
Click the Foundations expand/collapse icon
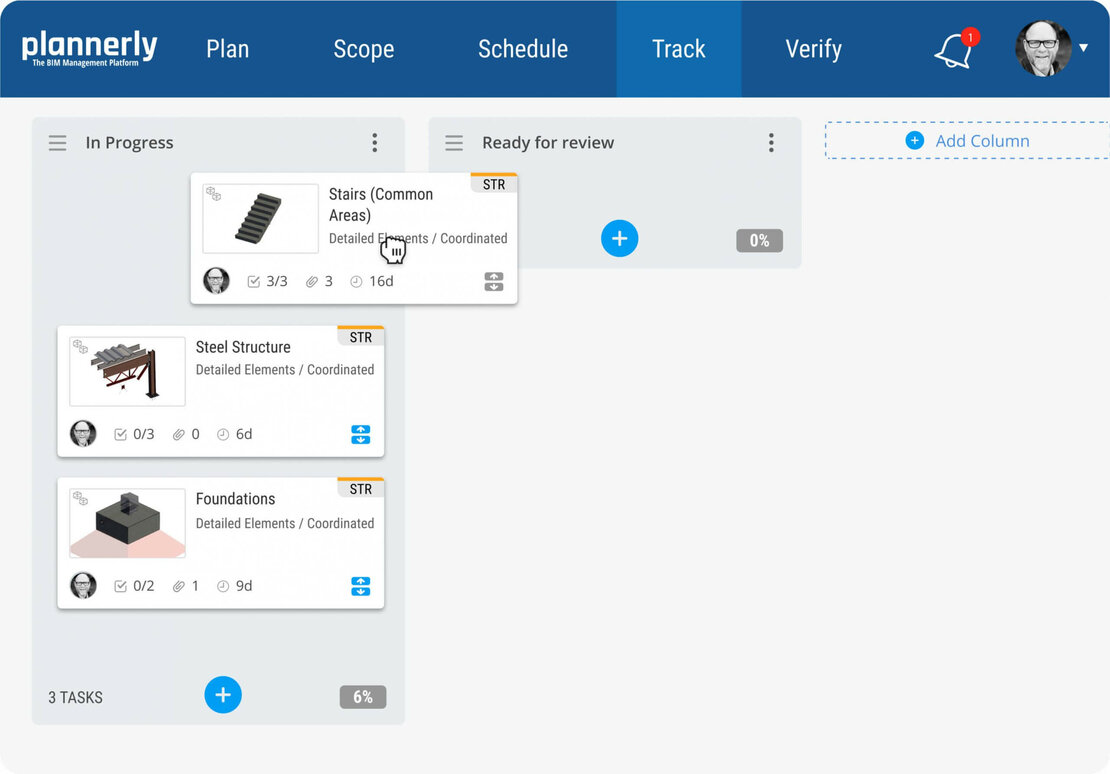[x=361, y=586]
